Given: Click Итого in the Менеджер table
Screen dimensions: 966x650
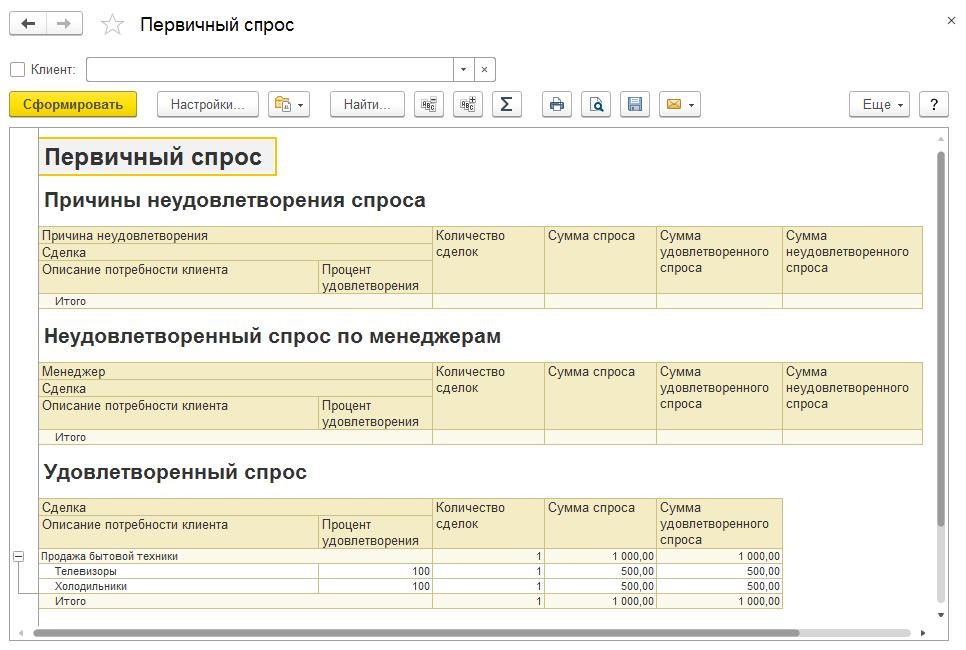Looking at the screenshot, I should pos(236,437).
